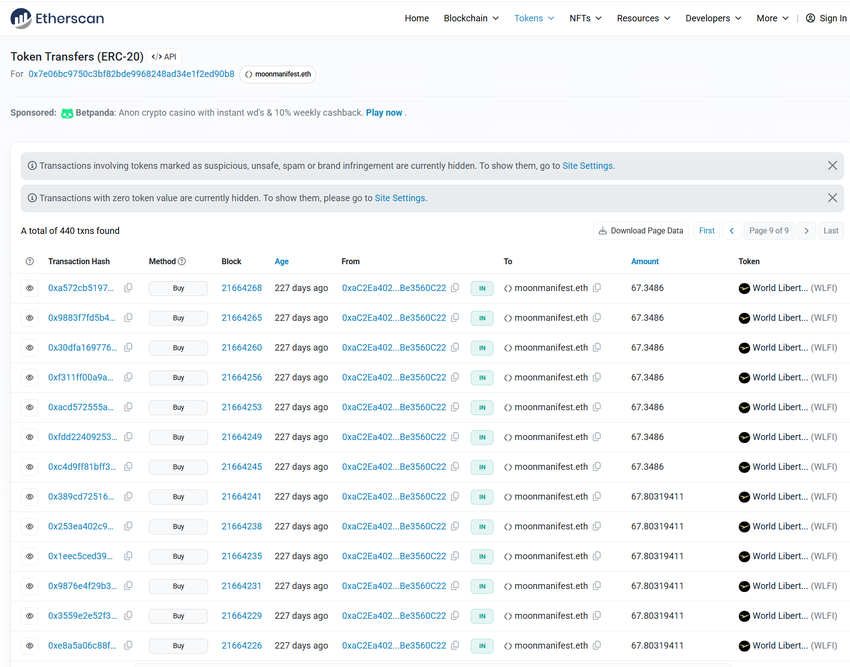Go to previous page arrow
The image size is (850, 667).
732,231
